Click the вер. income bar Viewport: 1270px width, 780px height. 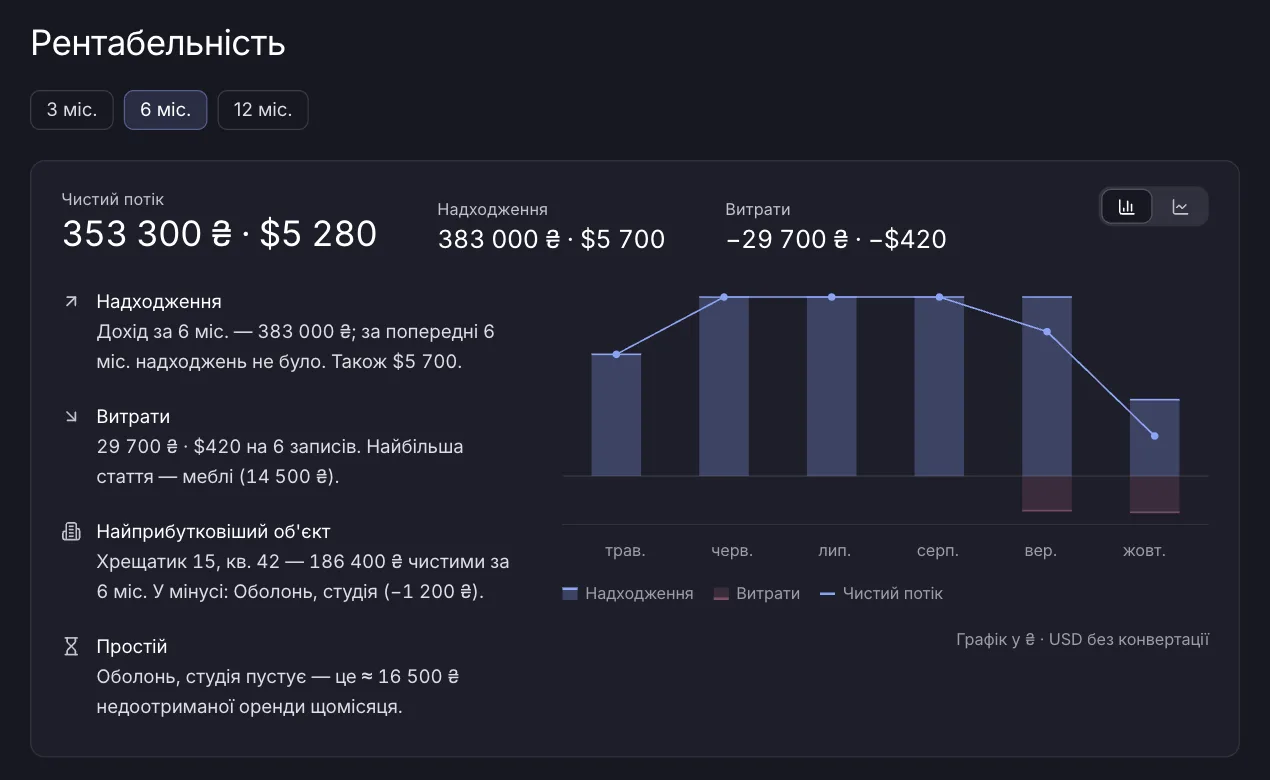(x=1047, y=386)
